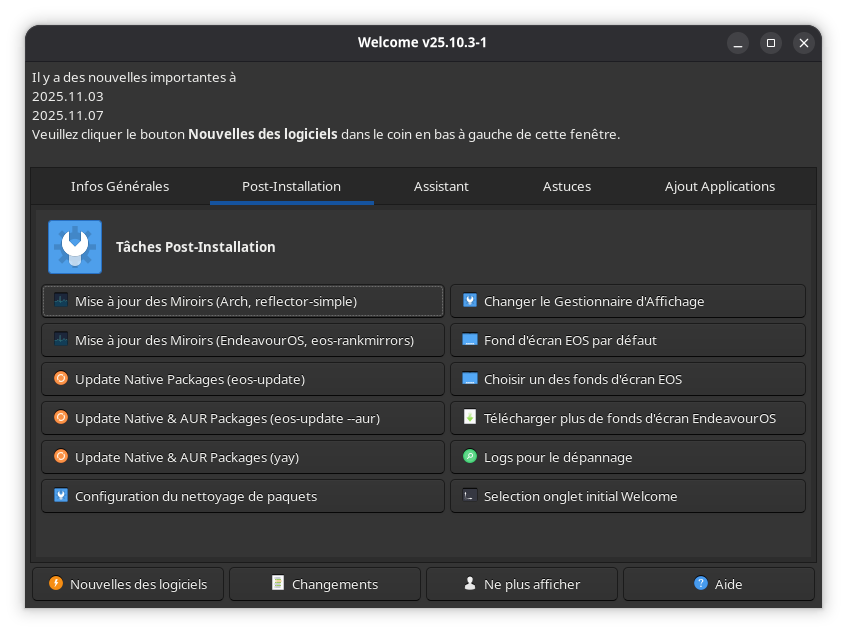Image resolution: width=847 pixels, height=633 pixels.
Task: Run Update Native & AUR Packages (yay)
Action: (x=243, y=457)
